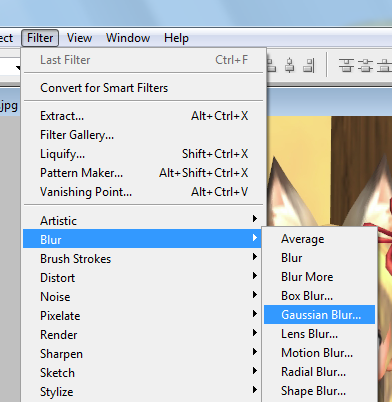Choose Motion Blur... filter
The width and height of the screenshot is (392, 402).
click(x=320, y=353)
